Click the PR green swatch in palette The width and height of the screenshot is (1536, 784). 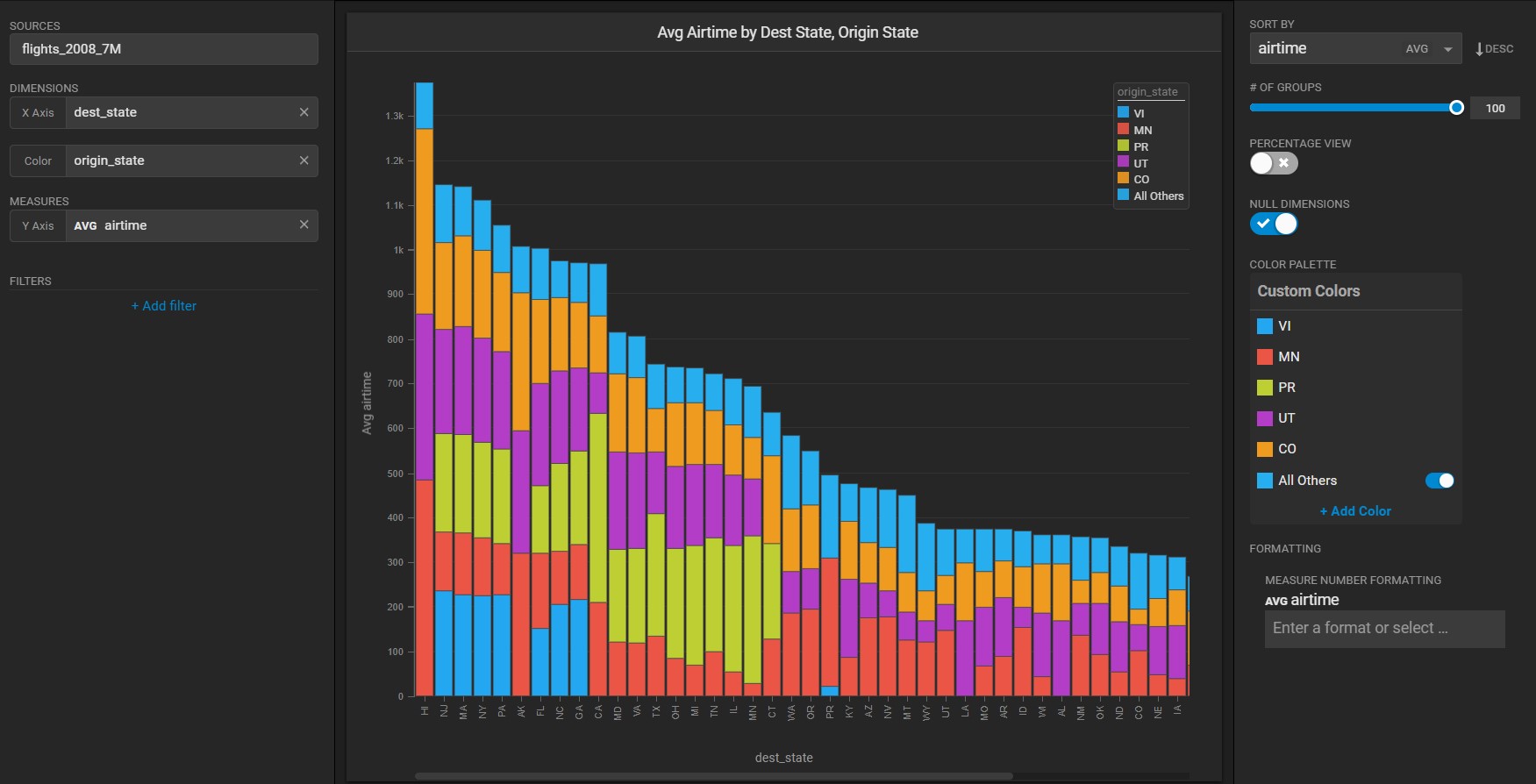tap(1264, 388)
